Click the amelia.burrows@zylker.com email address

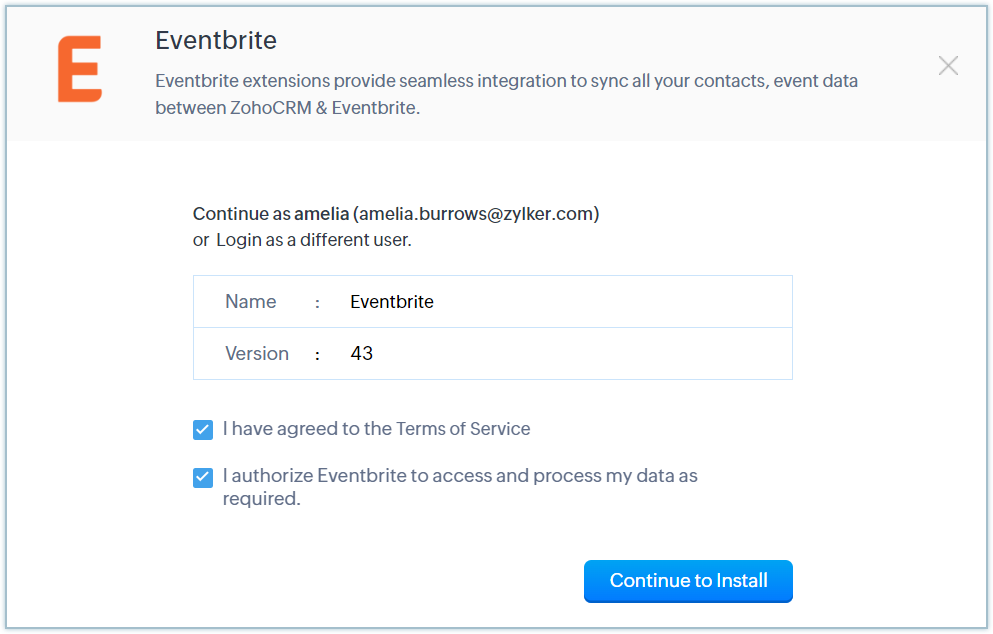click(476, 214)
